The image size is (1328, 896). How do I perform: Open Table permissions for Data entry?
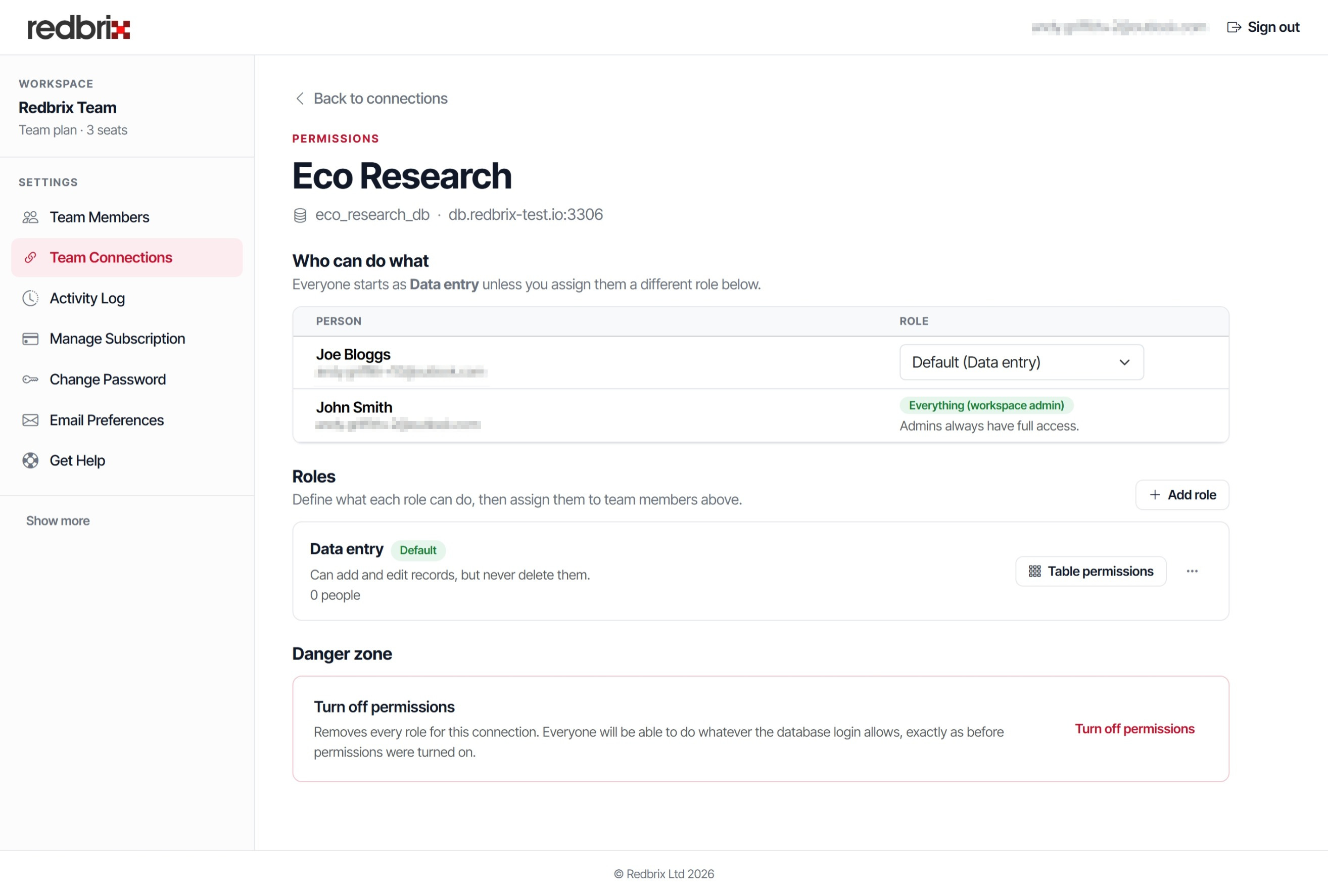(x=1090, y=572)
